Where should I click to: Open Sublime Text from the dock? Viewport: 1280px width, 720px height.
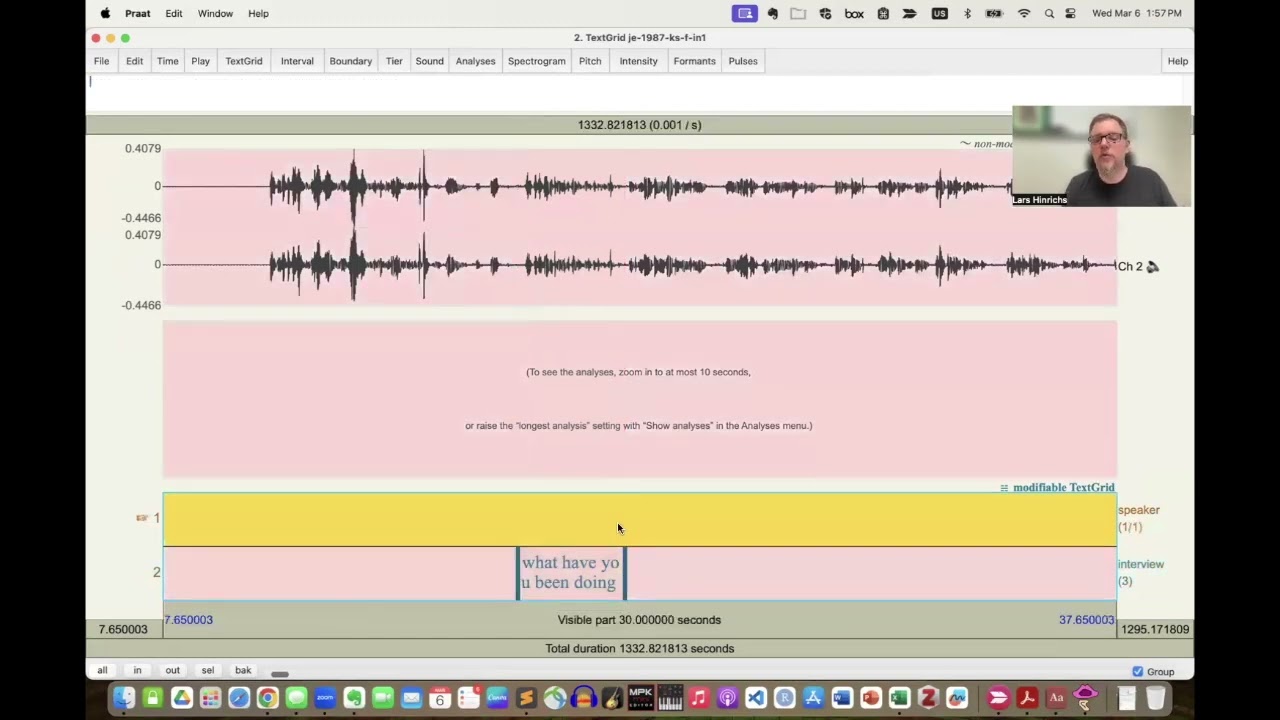click(527, 697)
